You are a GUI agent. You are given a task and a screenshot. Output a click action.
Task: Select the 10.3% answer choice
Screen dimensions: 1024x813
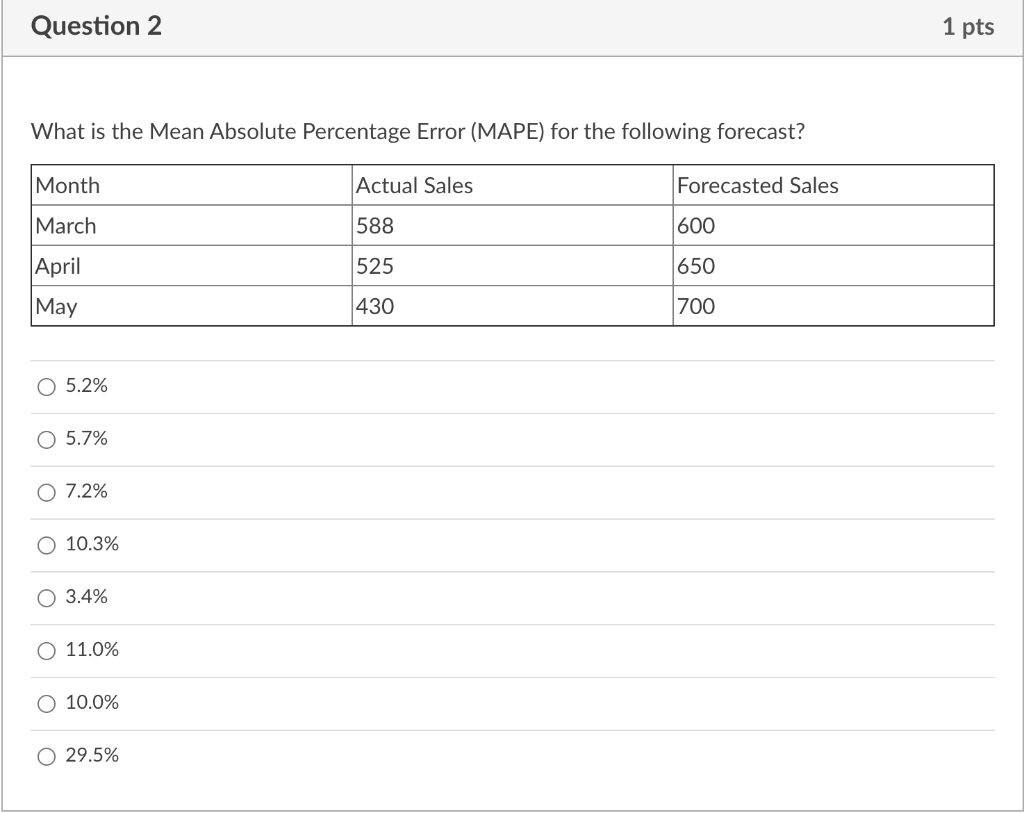pyautogui.click(x=46, y=545)
